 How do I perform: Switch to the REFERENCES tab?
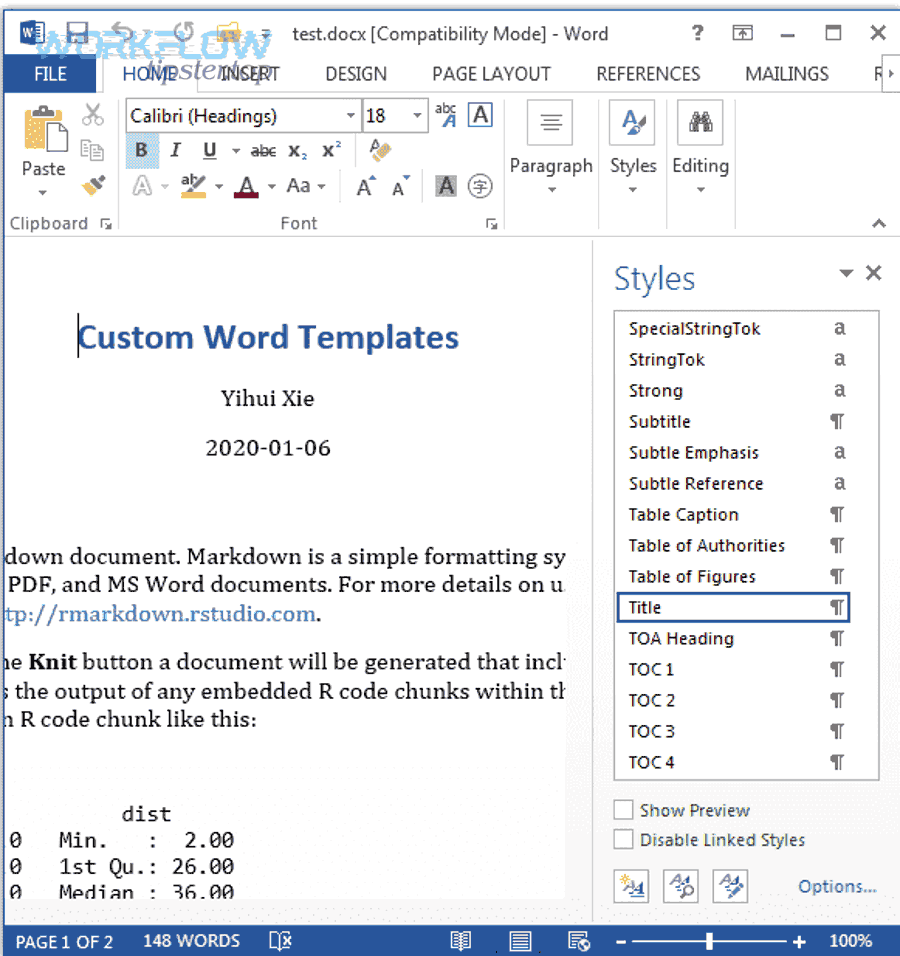(x=648, y=74)
